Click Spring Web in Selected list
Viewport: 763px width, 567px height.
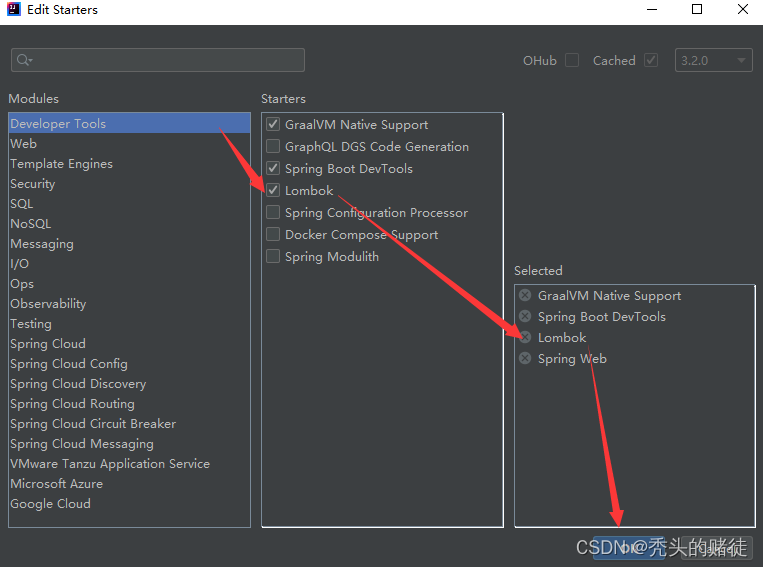(x=572, y=359)
